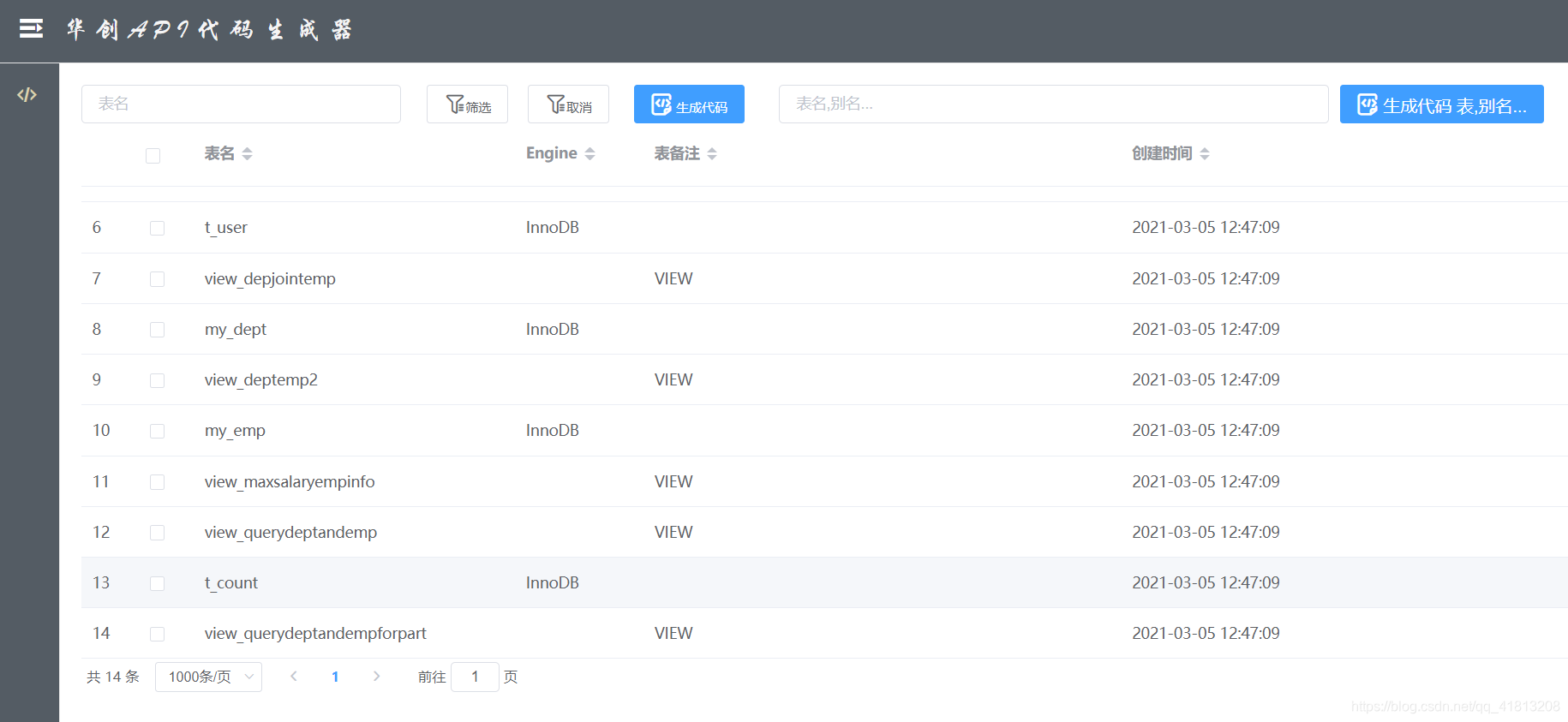Click the view_depjointemp table name
1568x722 pixels.
pyautogui.click(x=270, y=278)
